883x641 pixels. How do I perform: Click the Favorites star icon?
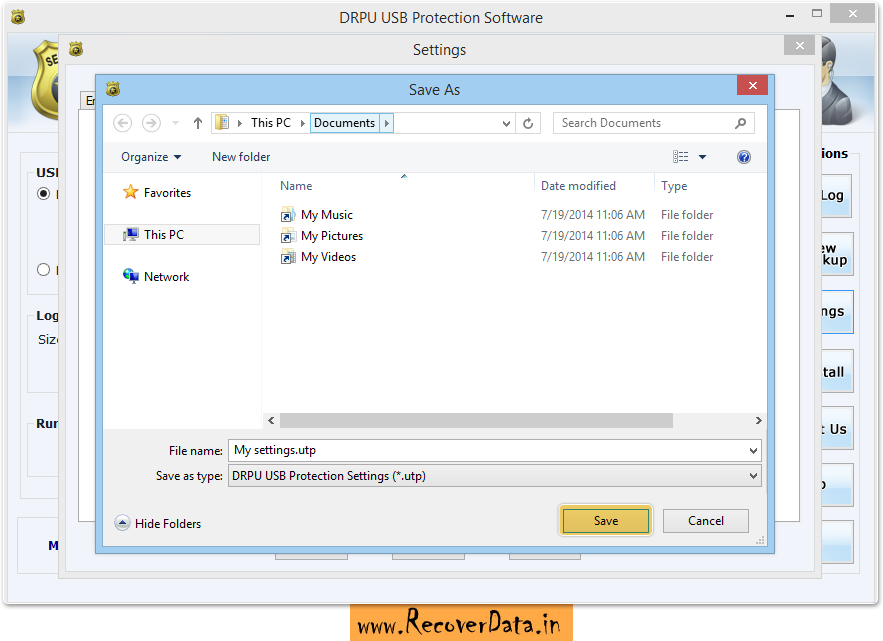tap(131, 192)
